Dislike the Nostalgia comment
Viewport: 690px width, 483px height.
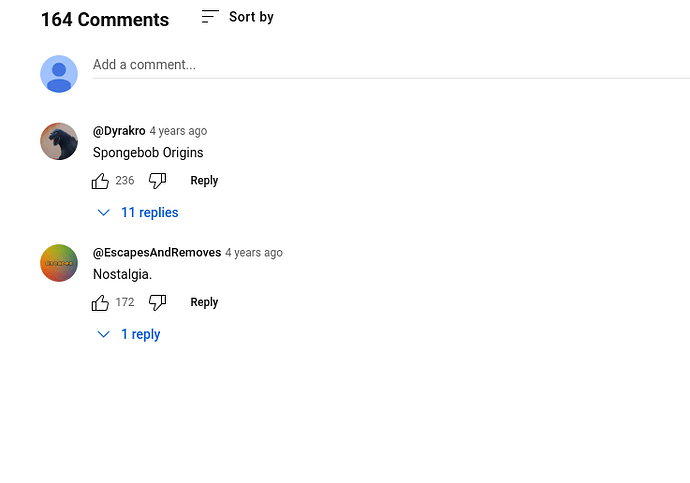coord(158,303)
